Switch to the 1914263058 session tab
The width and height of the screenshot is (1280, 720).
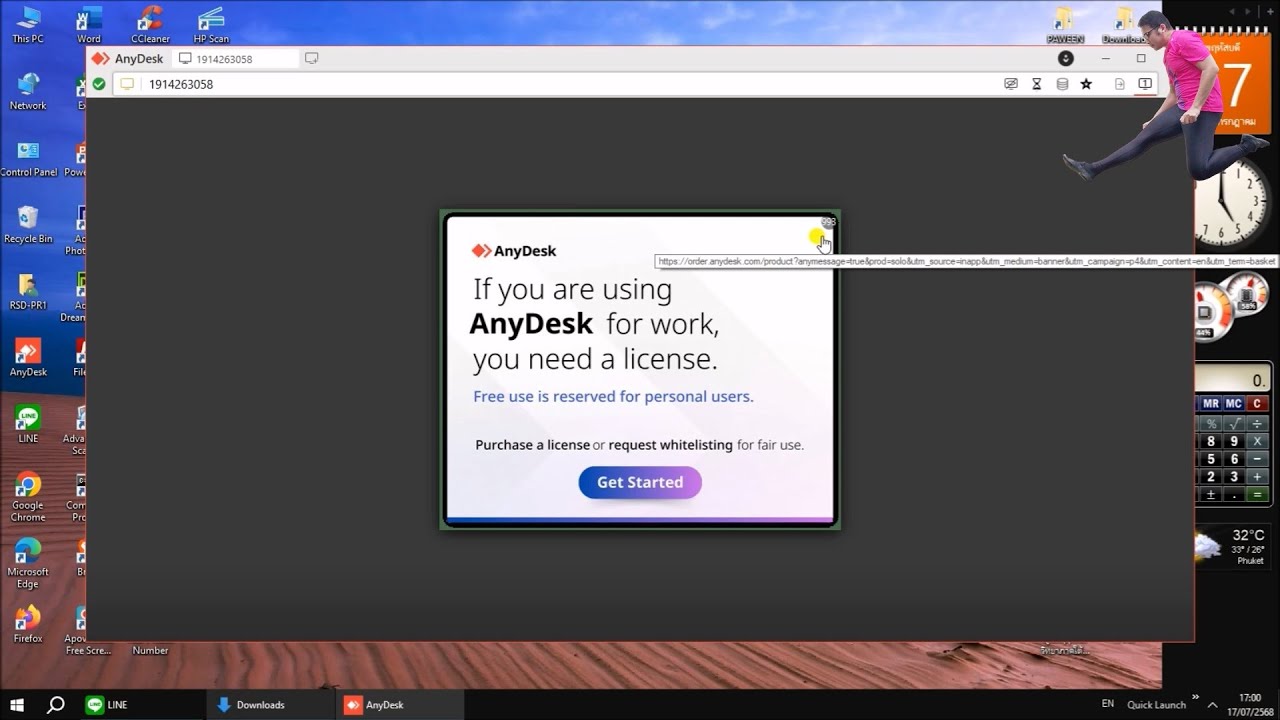pyautogui.click(x=235, y=59)
